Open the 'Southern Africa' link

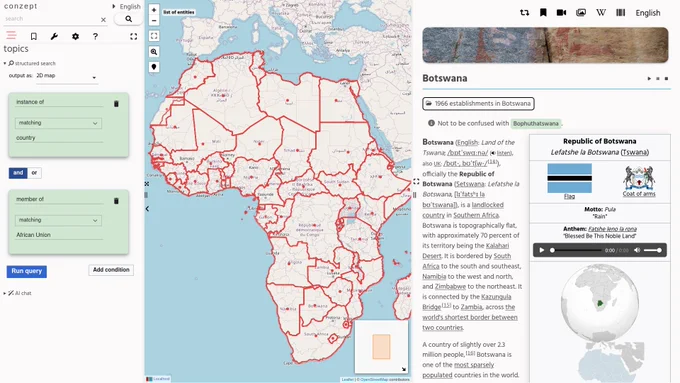point(476,215)
